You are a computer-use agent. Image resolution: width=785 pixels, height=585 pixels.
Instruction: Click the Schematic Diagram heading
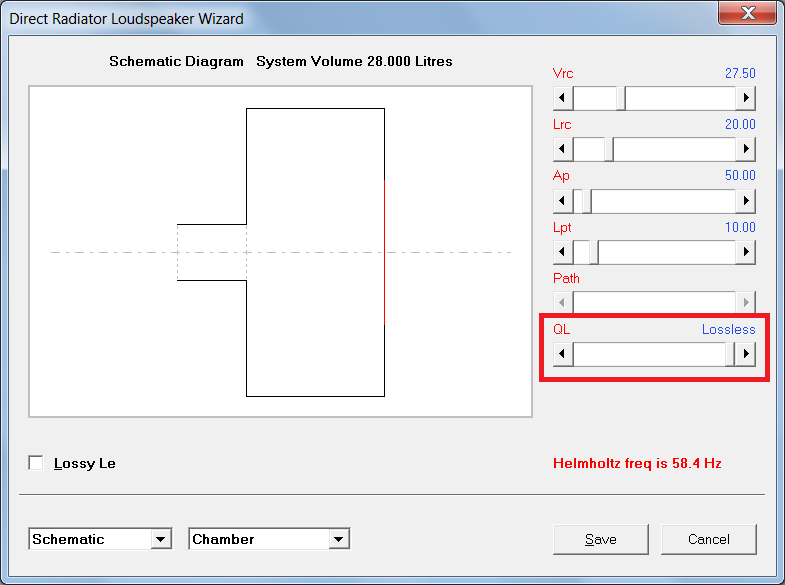[176, 61]
